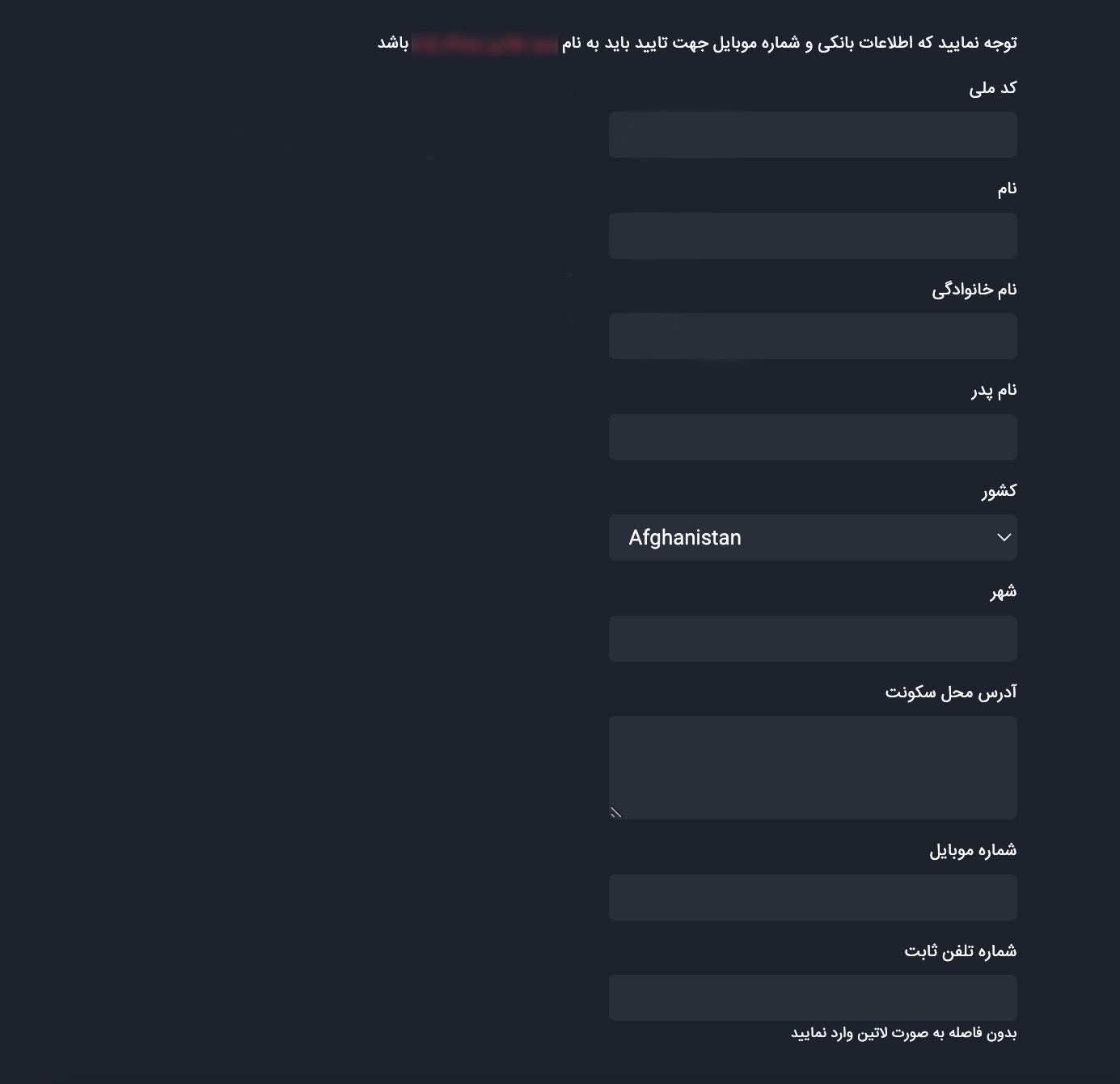Image resolution: width=1120 pixels, height=1084 pixels.
Task: Click the شهر label
Action: 1003,592
